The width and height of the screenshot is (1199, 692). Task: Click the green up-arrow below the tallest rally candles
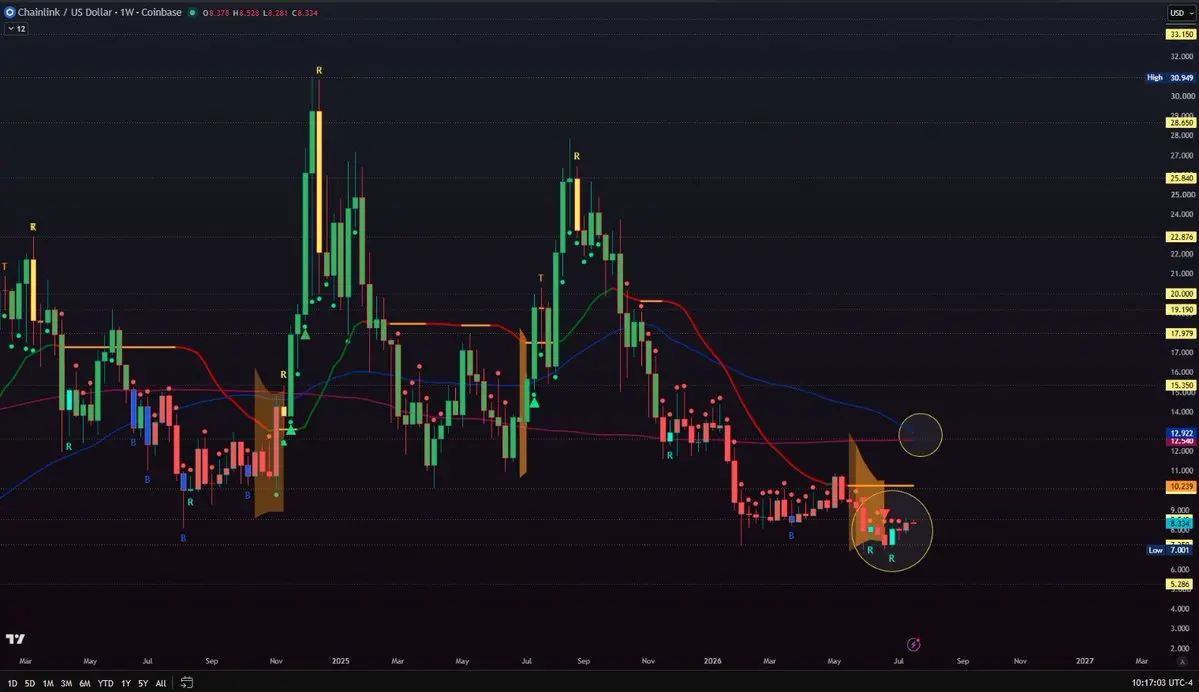tap(305, 333)
